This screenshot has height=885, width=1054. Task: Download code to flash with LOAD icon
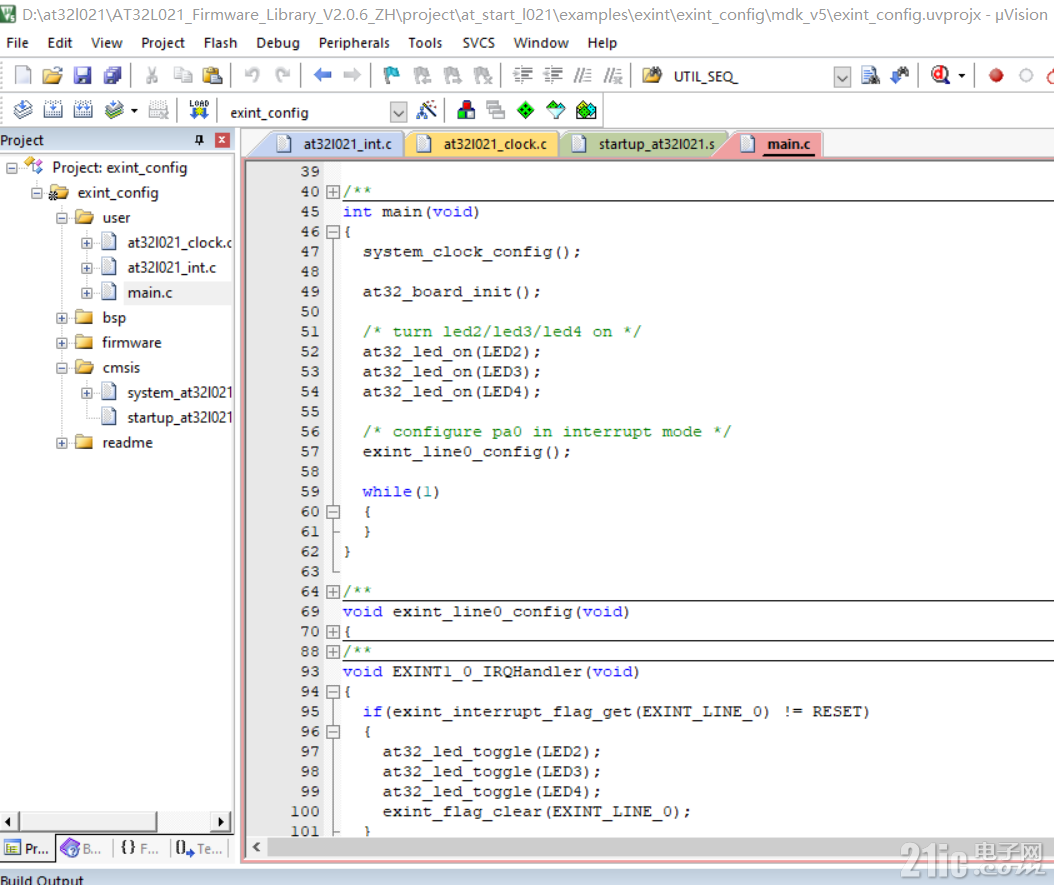click(x=199, y=110)
